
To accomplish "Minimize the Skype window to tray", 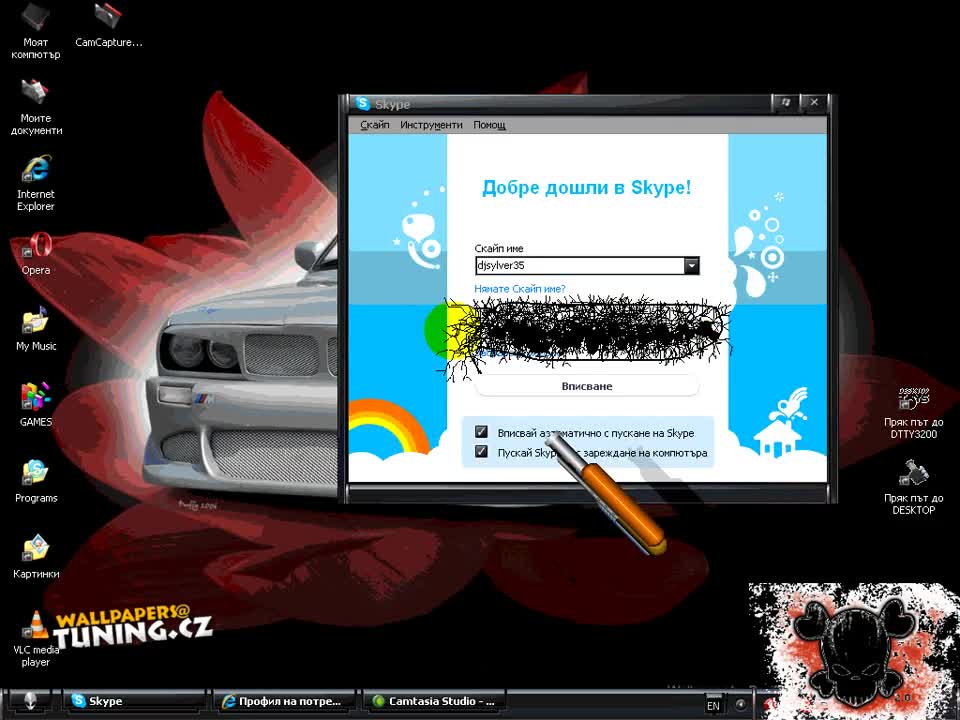I will point(786,103).
